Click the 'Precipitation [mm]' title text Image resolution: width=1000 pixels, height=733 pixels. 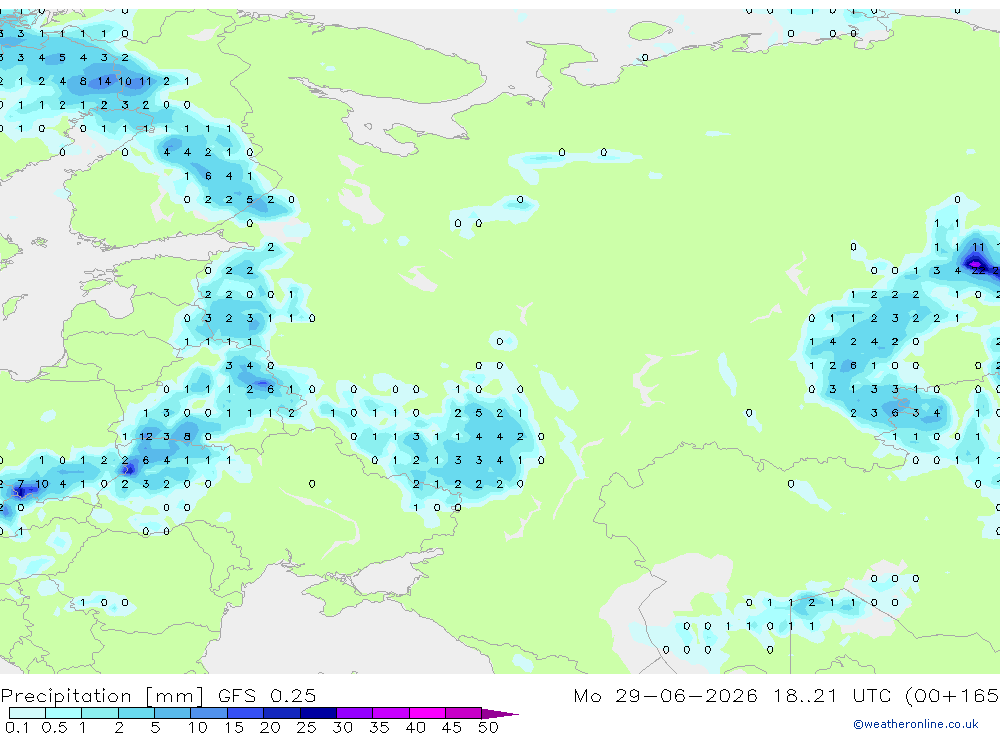tap(102, 696)
